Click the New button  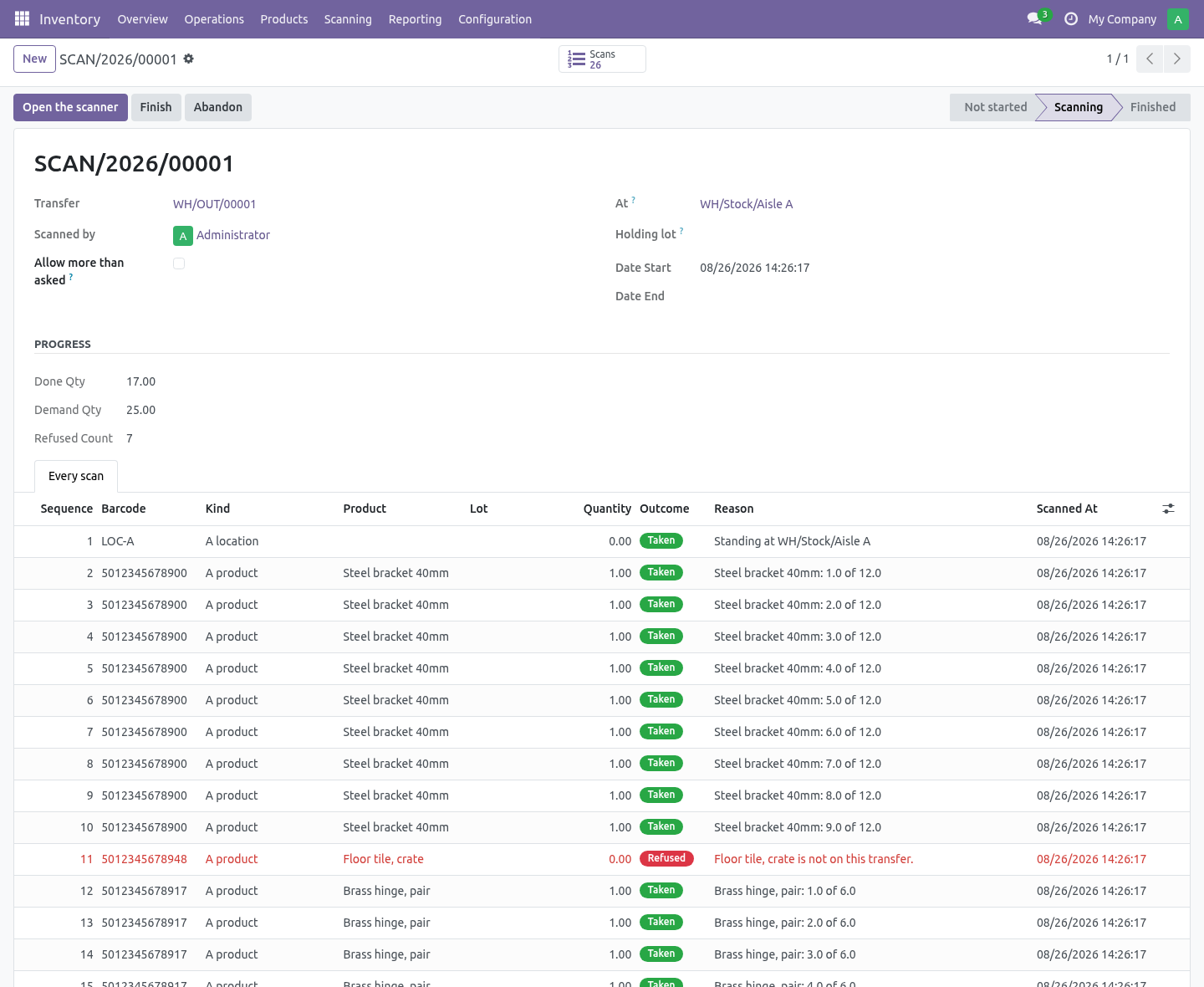[x=34, y=59]
